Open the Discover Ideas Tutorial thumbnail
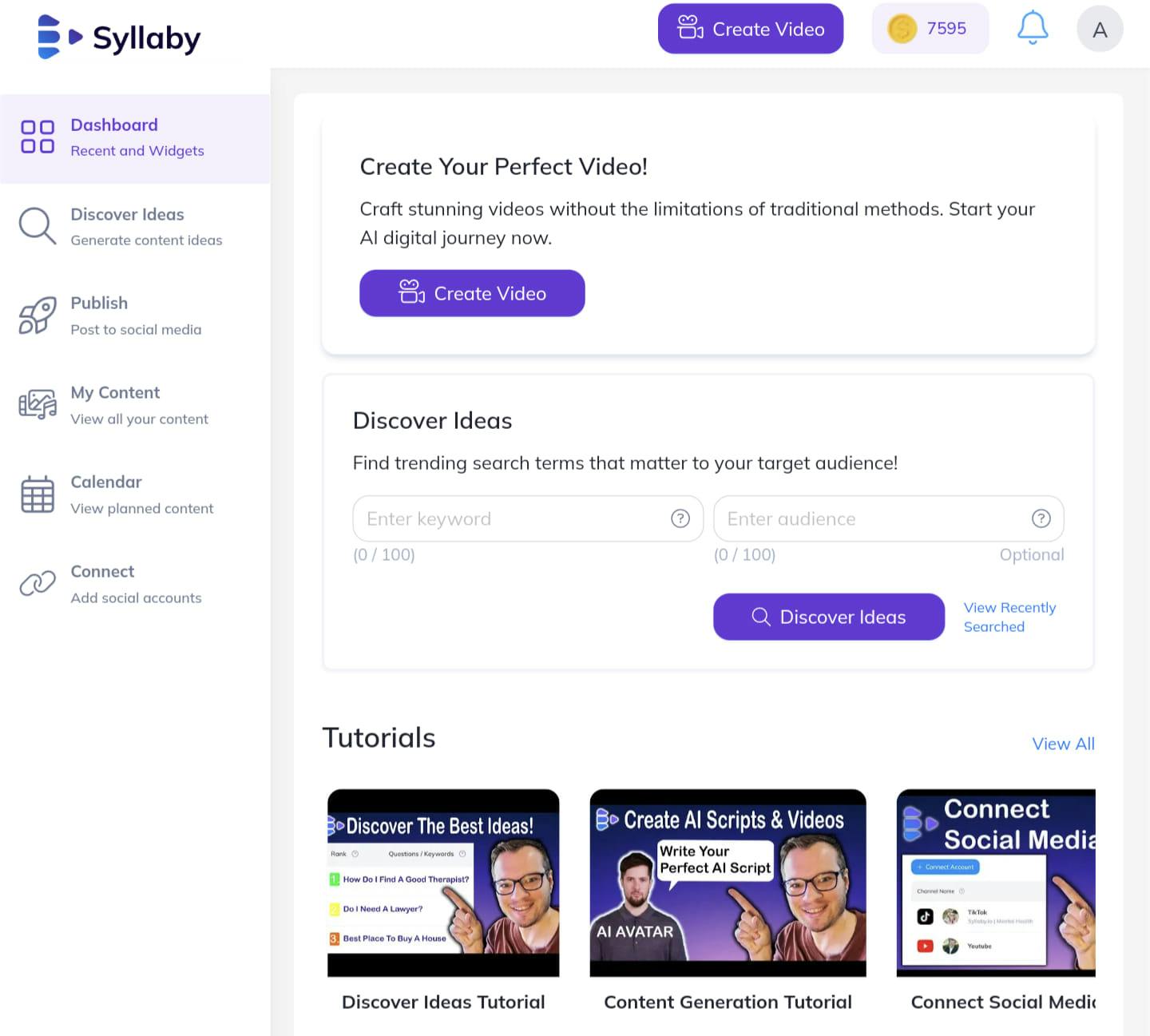This screenshot has height=1036, width=1150. pos(443,883)
